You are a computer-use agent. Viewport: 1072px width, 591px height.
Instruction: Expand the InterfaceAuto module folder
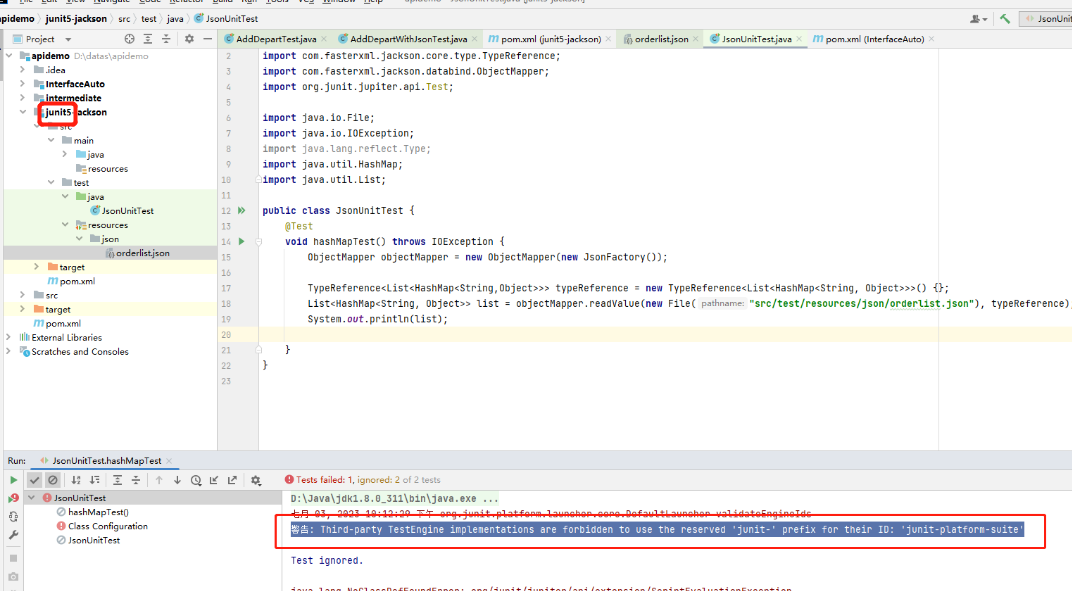tap(23, 84)
